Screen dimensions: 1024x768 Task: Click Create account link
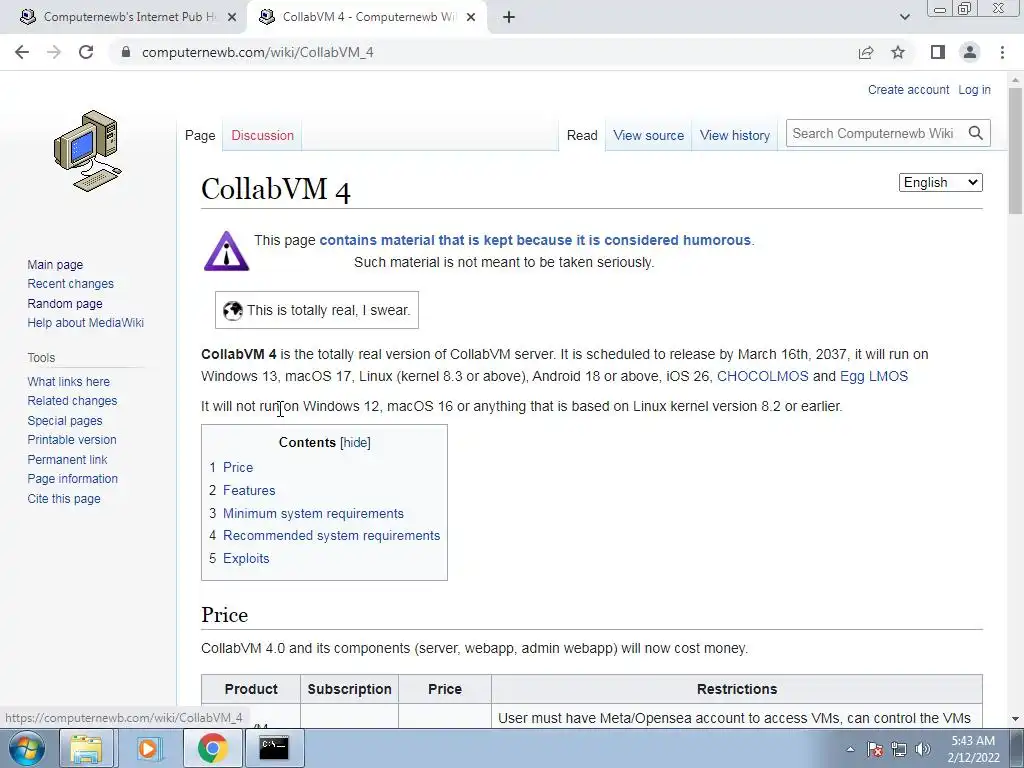click(908, 89)
